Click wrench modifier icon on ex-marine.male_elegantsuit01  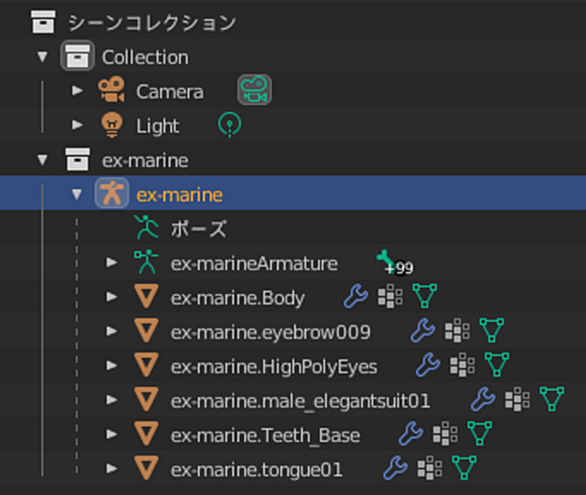(483, 399)
